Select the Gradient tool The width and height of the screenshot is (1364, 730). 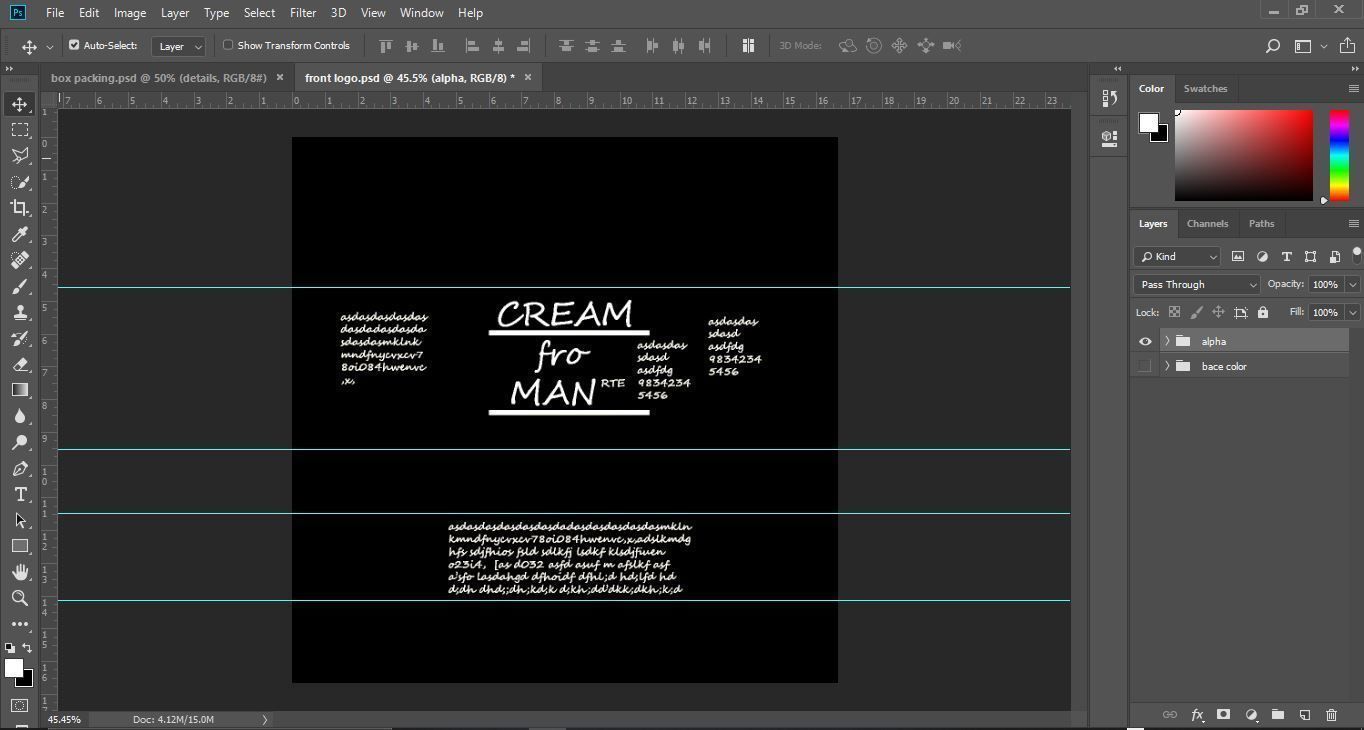point(20,390)
